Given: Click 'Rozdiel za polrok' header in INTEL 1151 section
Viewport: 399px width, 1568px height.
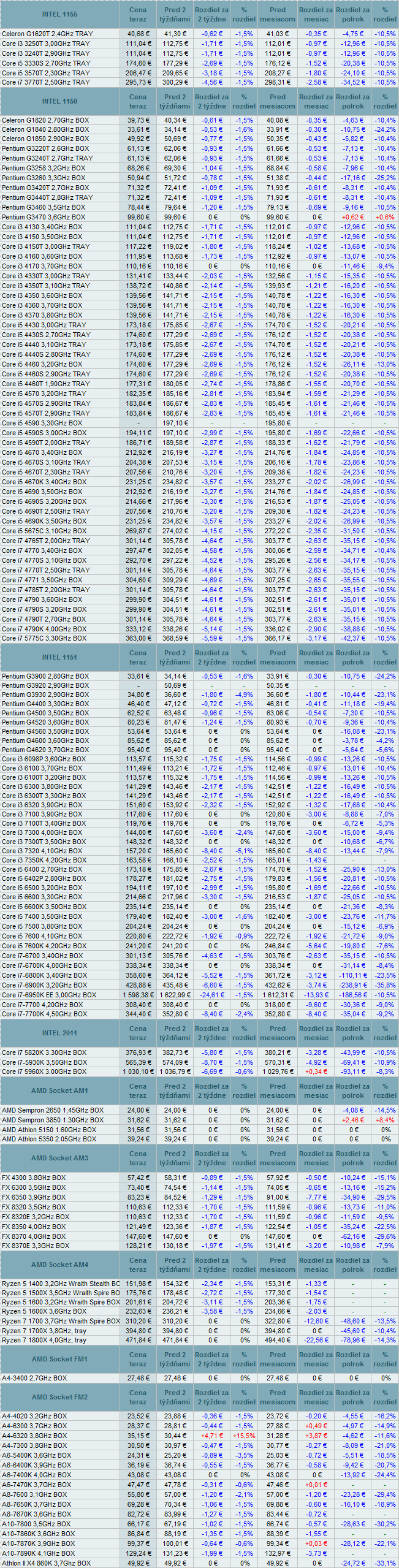Looking at the screenshot, I should pos(352,657).
